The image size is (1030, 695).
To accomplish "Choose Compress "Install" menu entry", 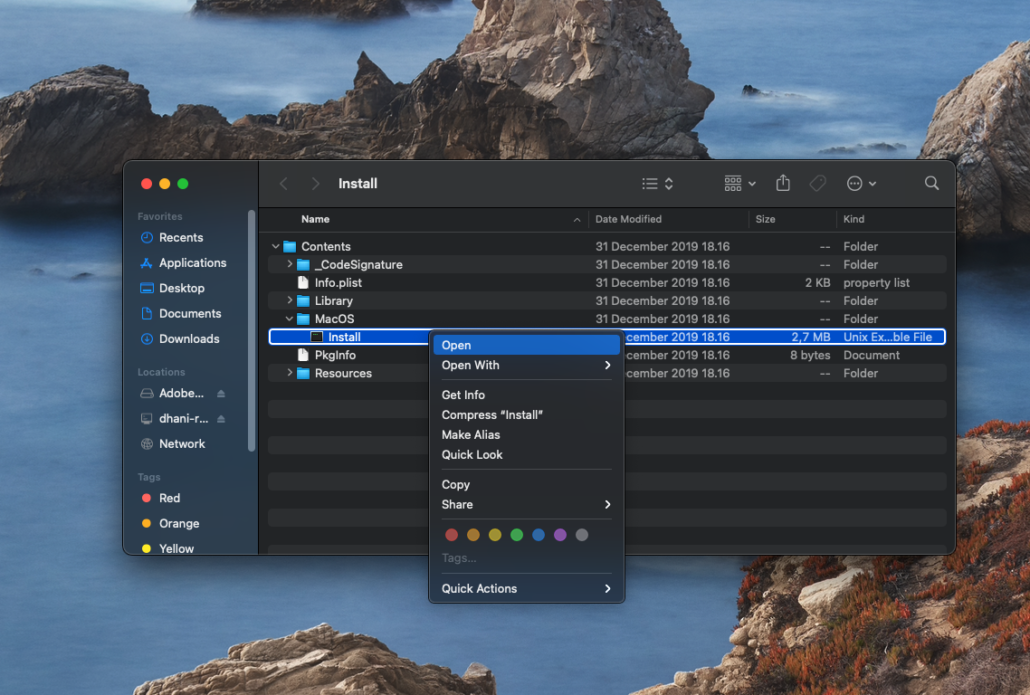I will tap(492, 415).
